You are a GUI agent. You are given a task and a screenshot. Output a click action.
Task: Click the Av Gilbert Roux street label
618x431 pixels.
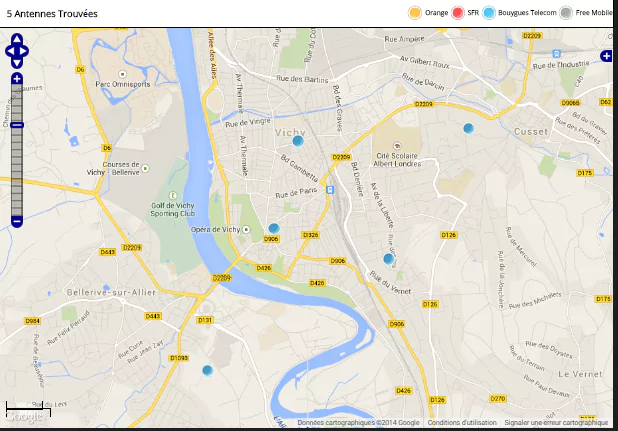(424, 62)
